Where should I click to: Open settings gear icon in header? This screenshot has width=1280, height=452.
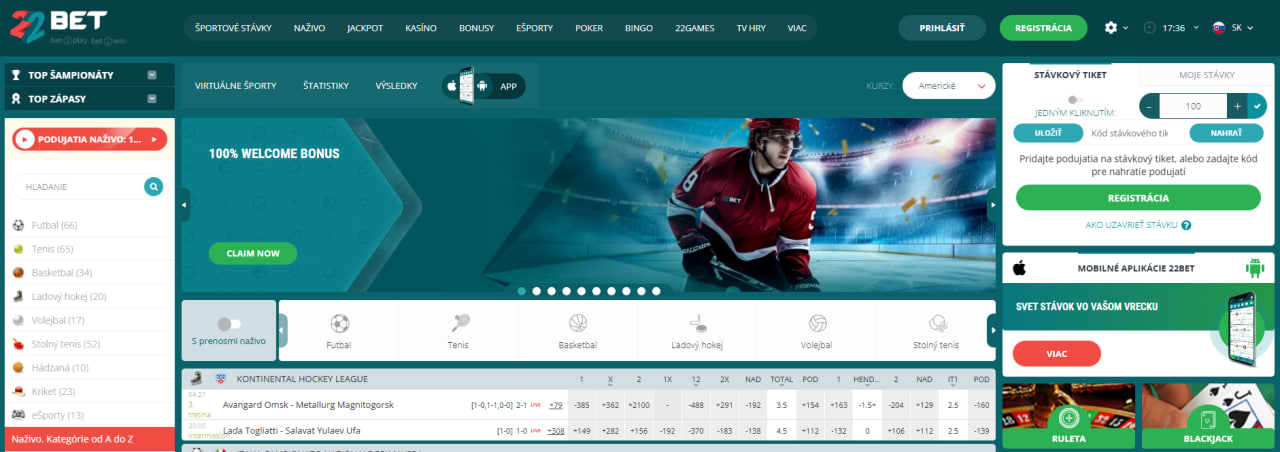pyautogui.click(x=1110, y=28)
